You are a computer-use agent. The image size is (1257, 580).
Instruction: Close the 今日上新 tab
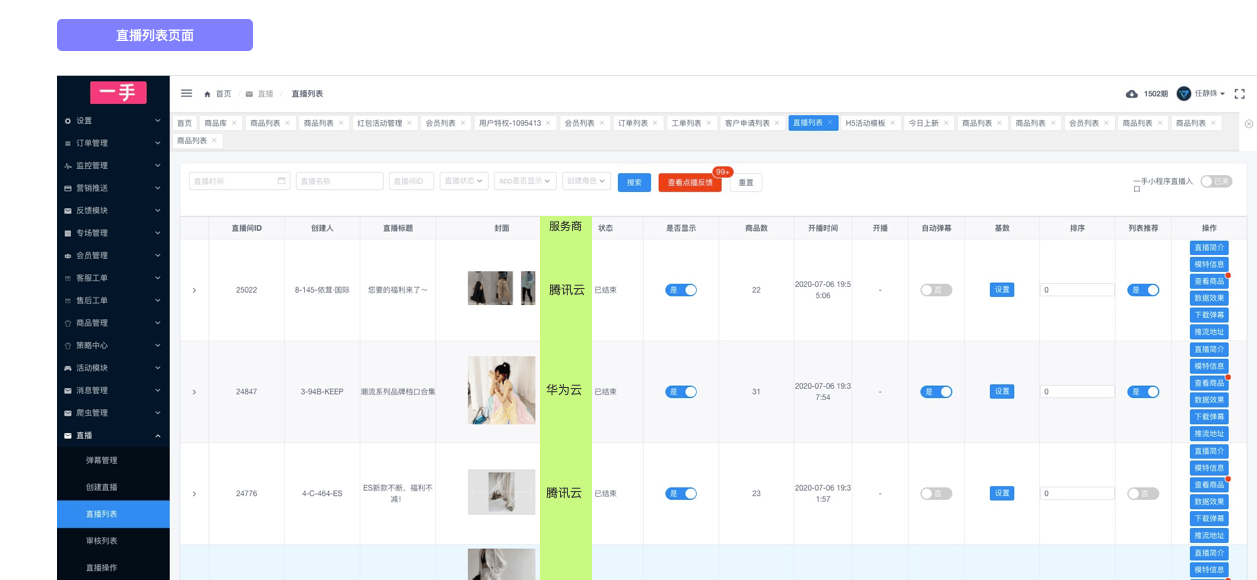point(946,123)
